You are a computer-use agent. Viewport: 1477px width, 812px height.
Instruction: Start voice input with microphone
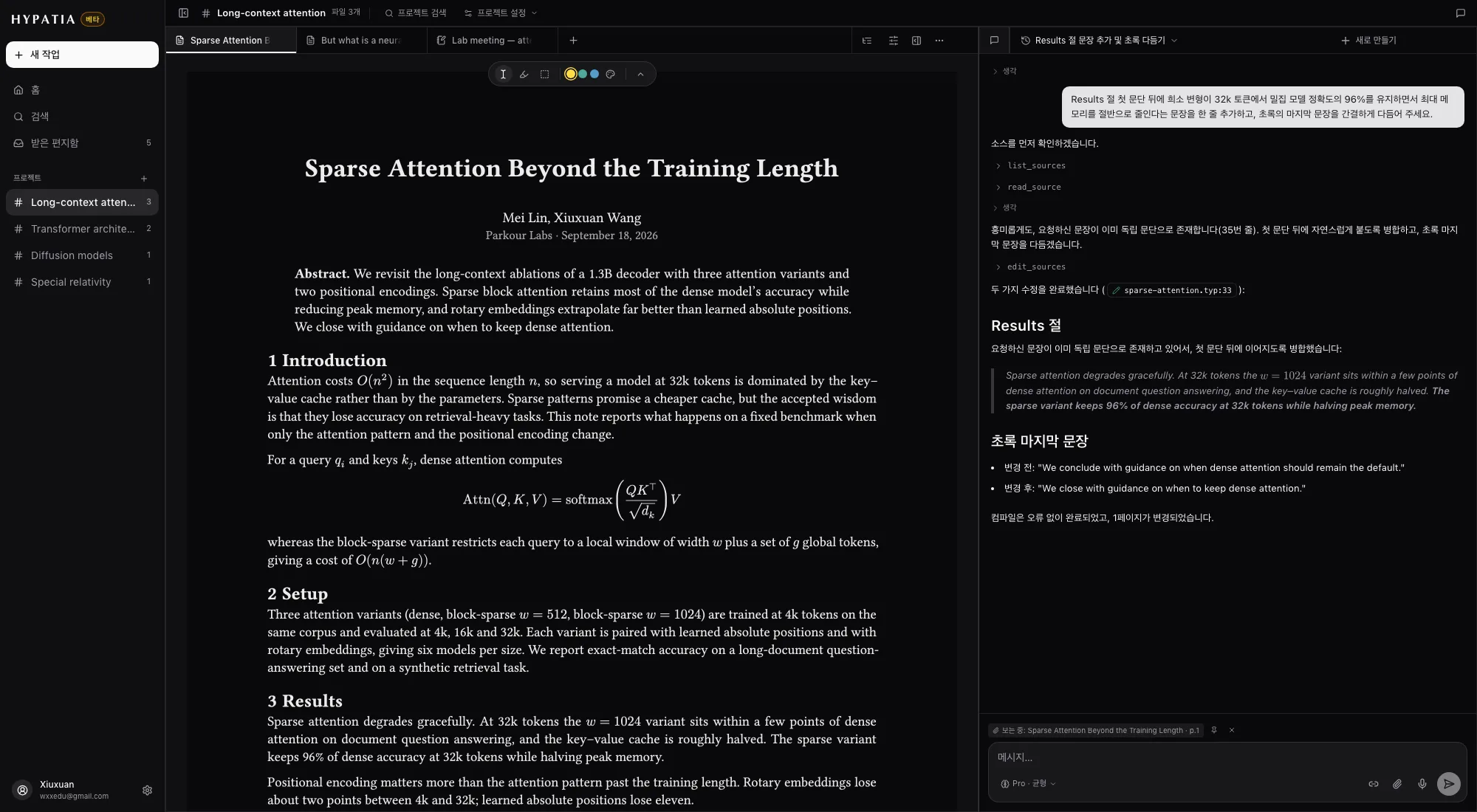pos(1422,784)
